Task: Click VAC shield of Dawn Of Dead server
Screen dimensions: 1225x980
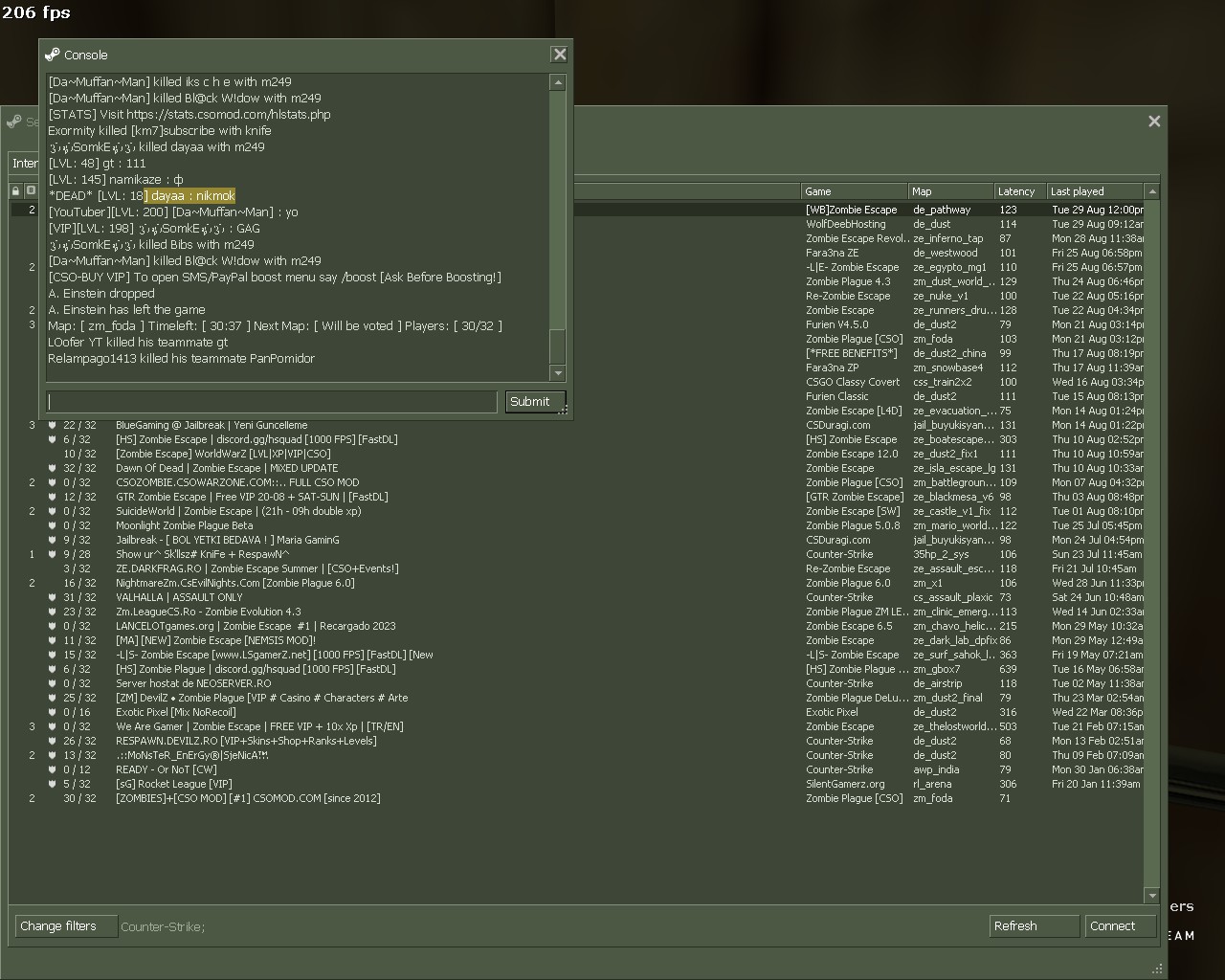Action: tap(52, 468)
